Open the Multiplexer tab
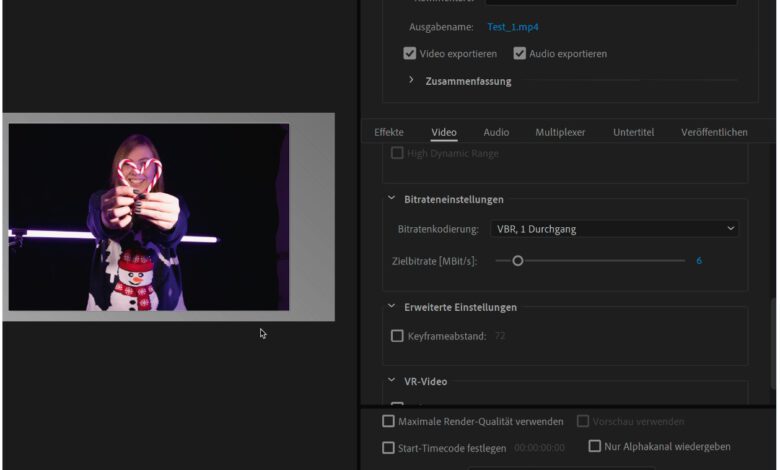780x470 pixels. (x=560, y=132)
